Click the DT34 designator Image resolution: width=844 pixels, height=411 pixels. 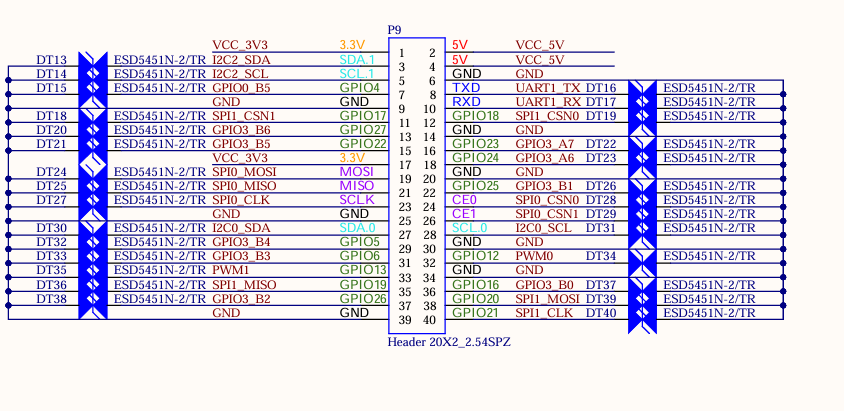click(x=601, y=256)
